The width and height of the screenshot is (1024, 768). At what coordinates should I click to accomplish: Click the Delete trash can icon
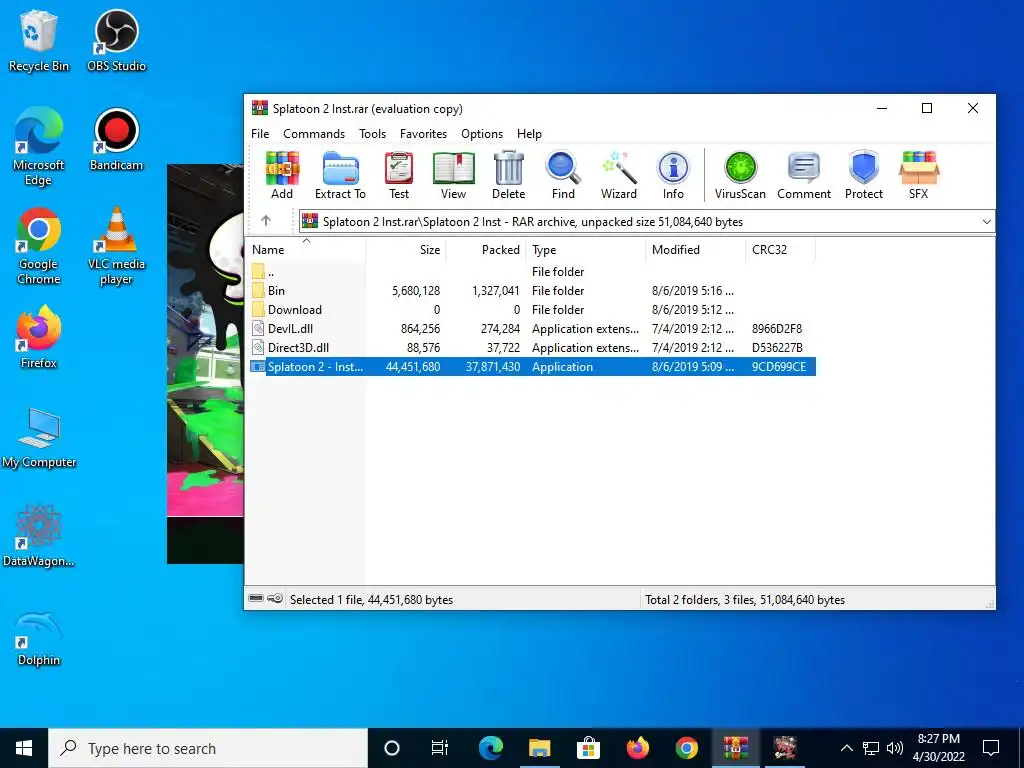pyautogui.click(x=509, y=175)
